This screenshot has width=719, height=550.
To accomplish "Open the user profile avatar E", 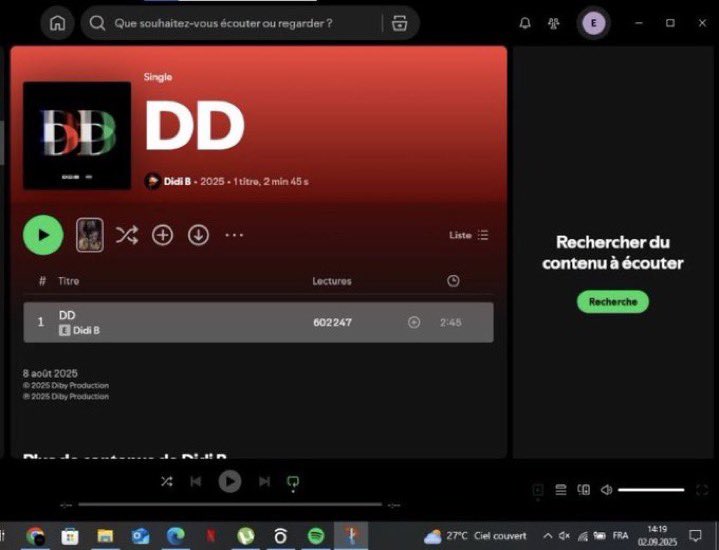I will 593,23.
